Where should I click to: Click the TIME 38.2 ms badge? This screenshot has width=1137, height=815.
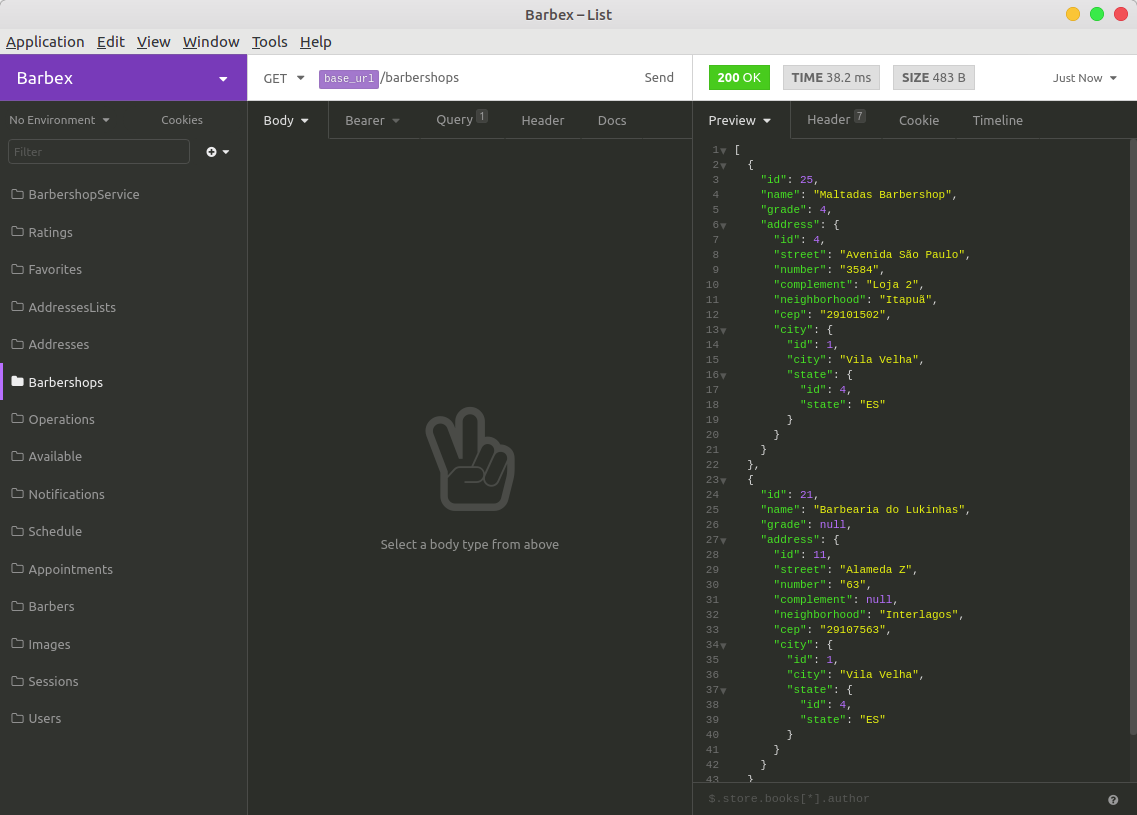coord(831,78)
